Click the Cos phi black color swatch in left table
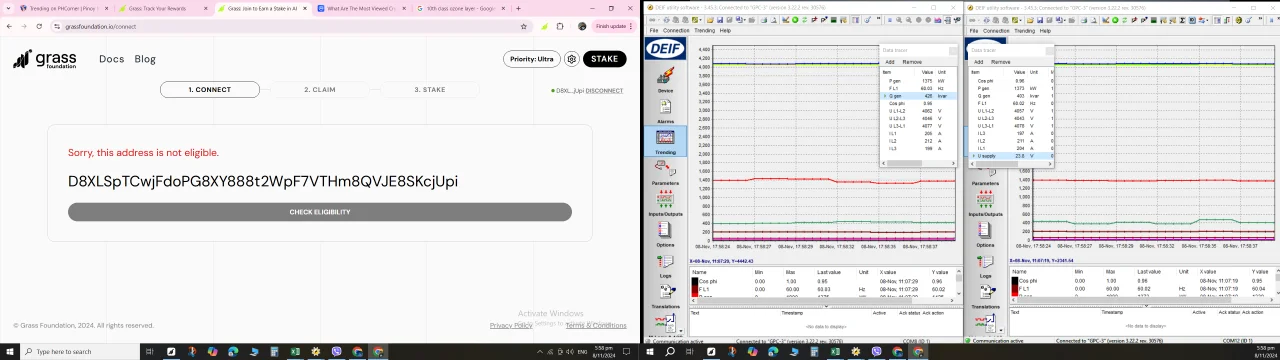This screenshot has width=1280, height=360. click(694, 282)
